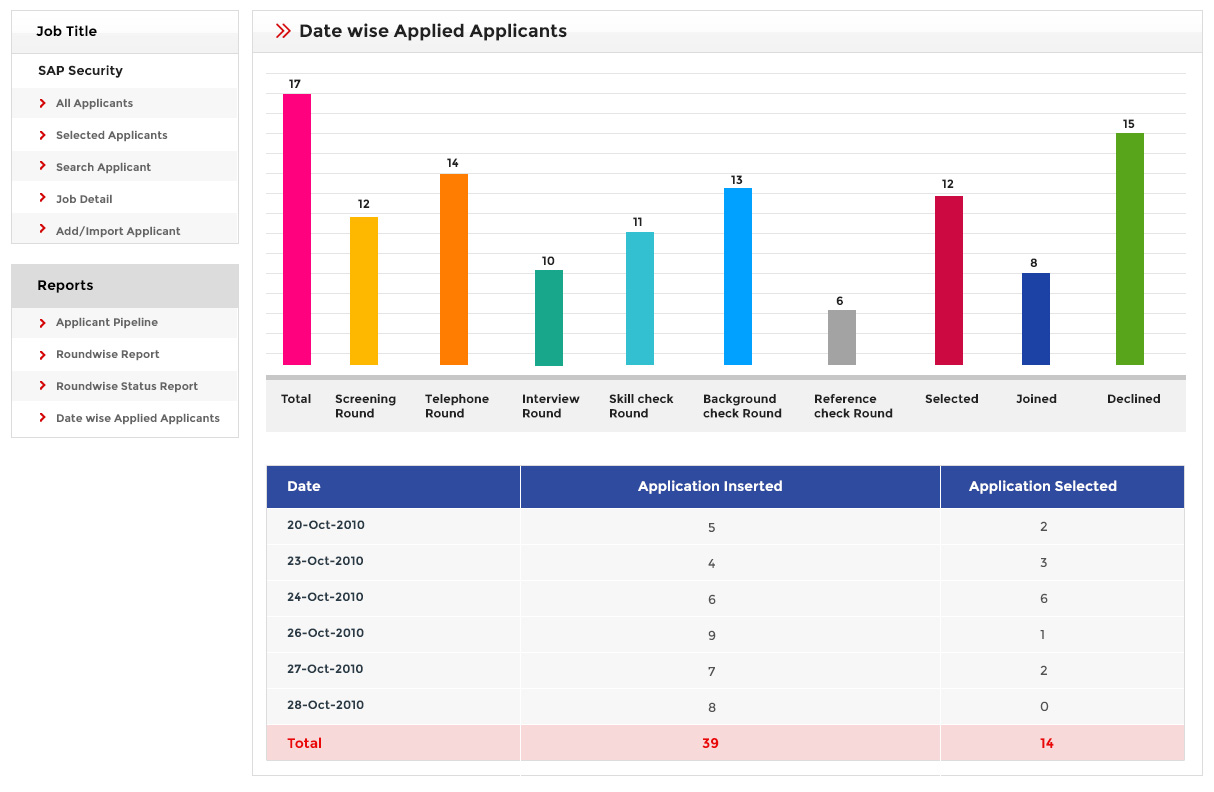Click the red arrow beside Job Detail

[x=43, y=198]
